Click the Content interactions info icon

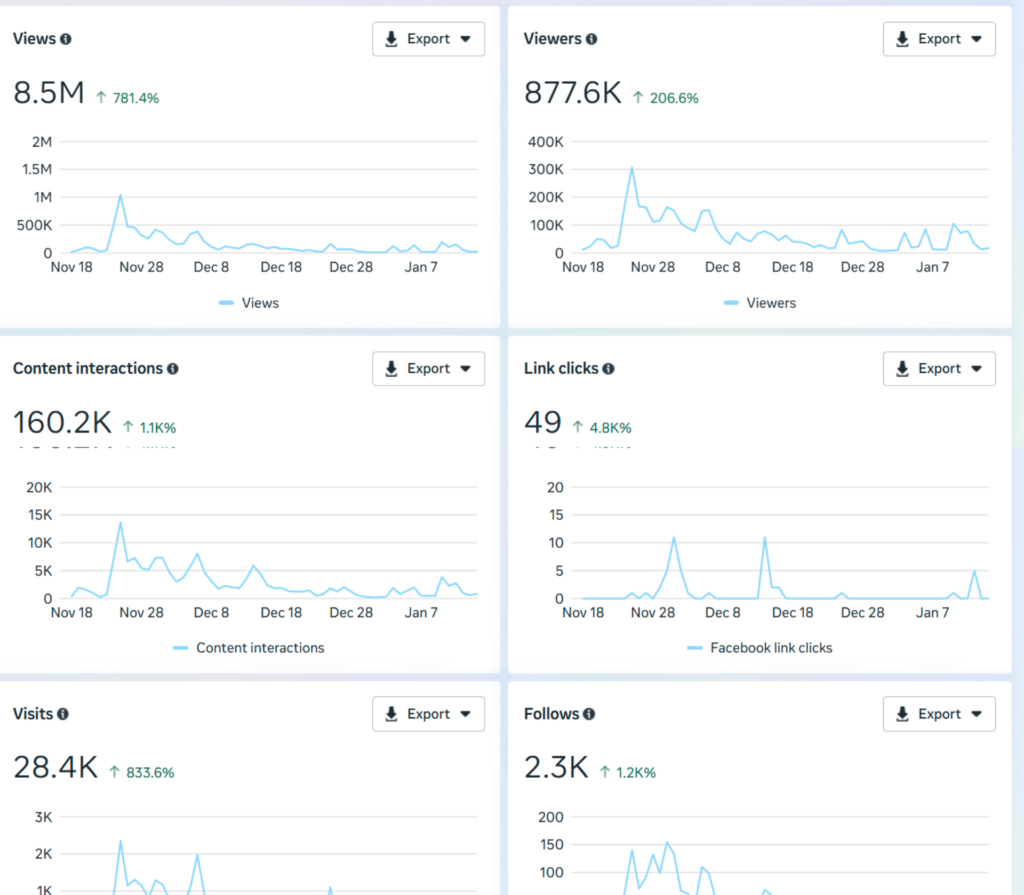172,369
